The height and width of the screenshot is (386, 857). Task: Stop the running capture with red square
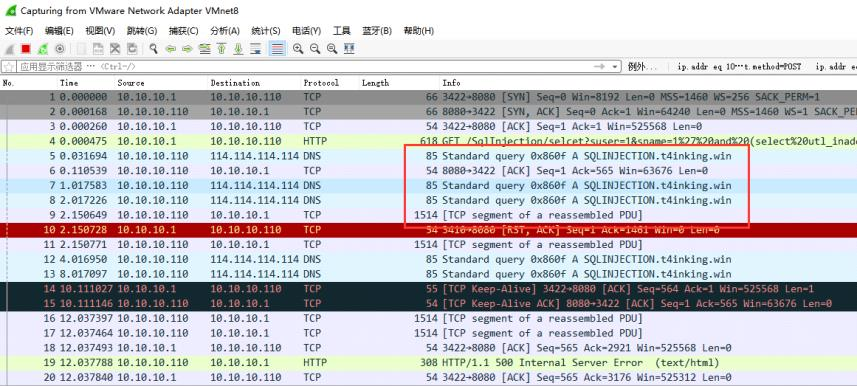click(x=26, y=49)
